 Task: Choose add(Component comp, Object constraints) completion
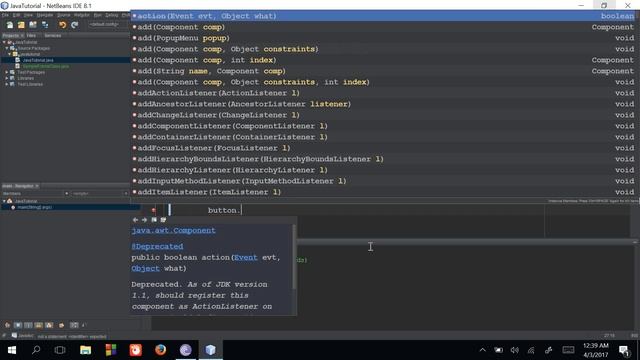coord(383,49)
